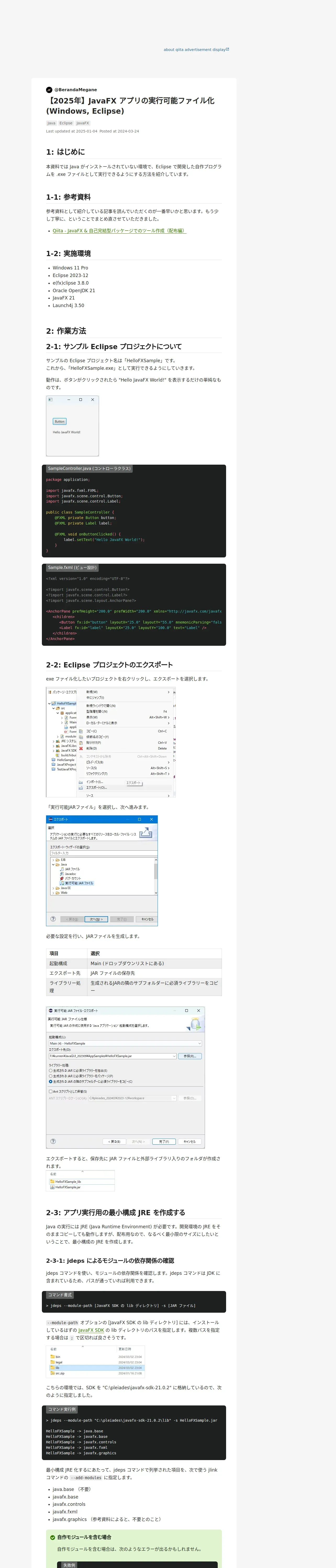Viewport: 336px width, 1568px height.
Task: Click the green check icon beside 自作モジュールを含む場合
Action: click(x=52, y=1538)
